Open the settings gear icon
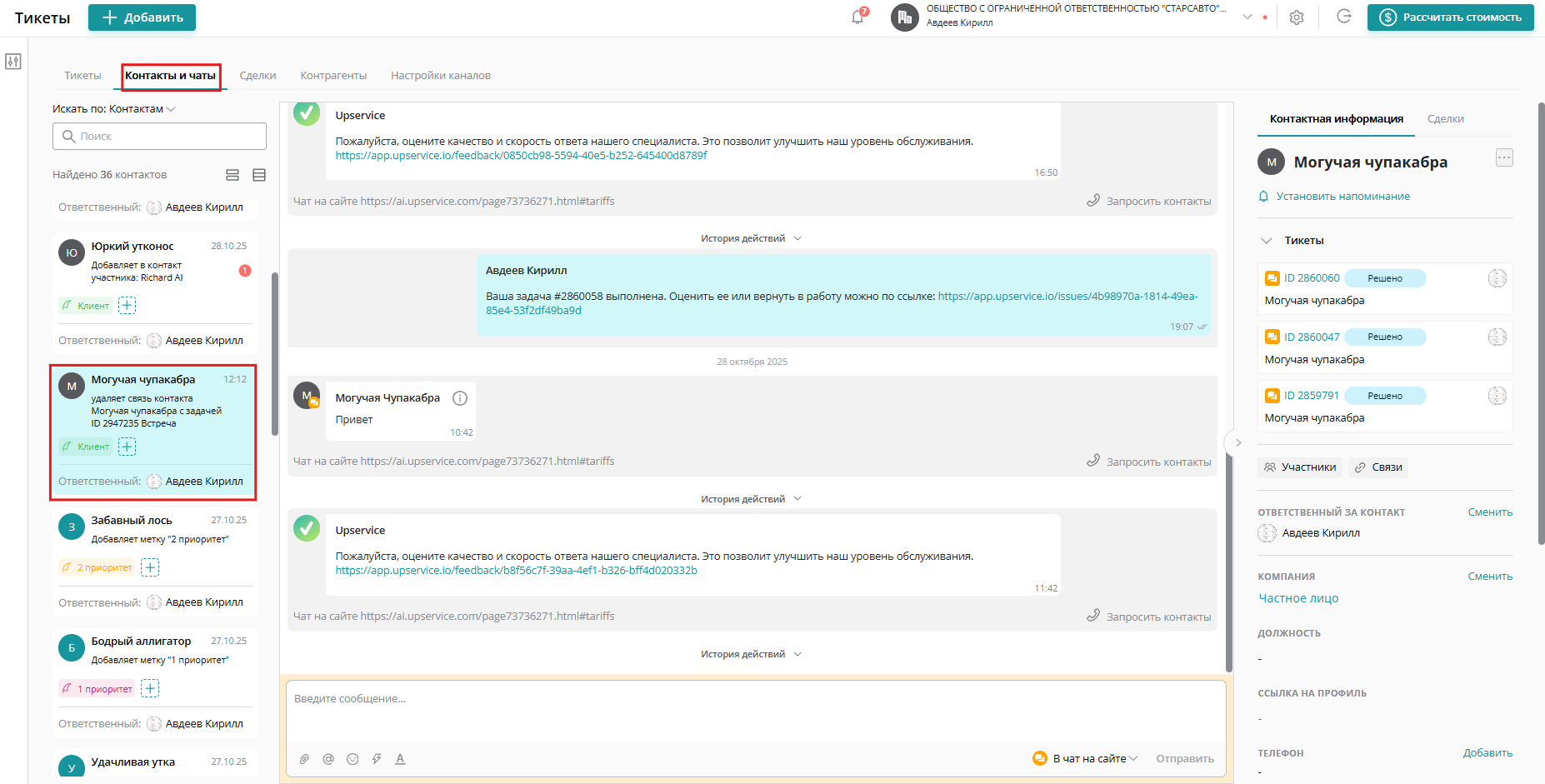1545x784 pixels. 1297,16
